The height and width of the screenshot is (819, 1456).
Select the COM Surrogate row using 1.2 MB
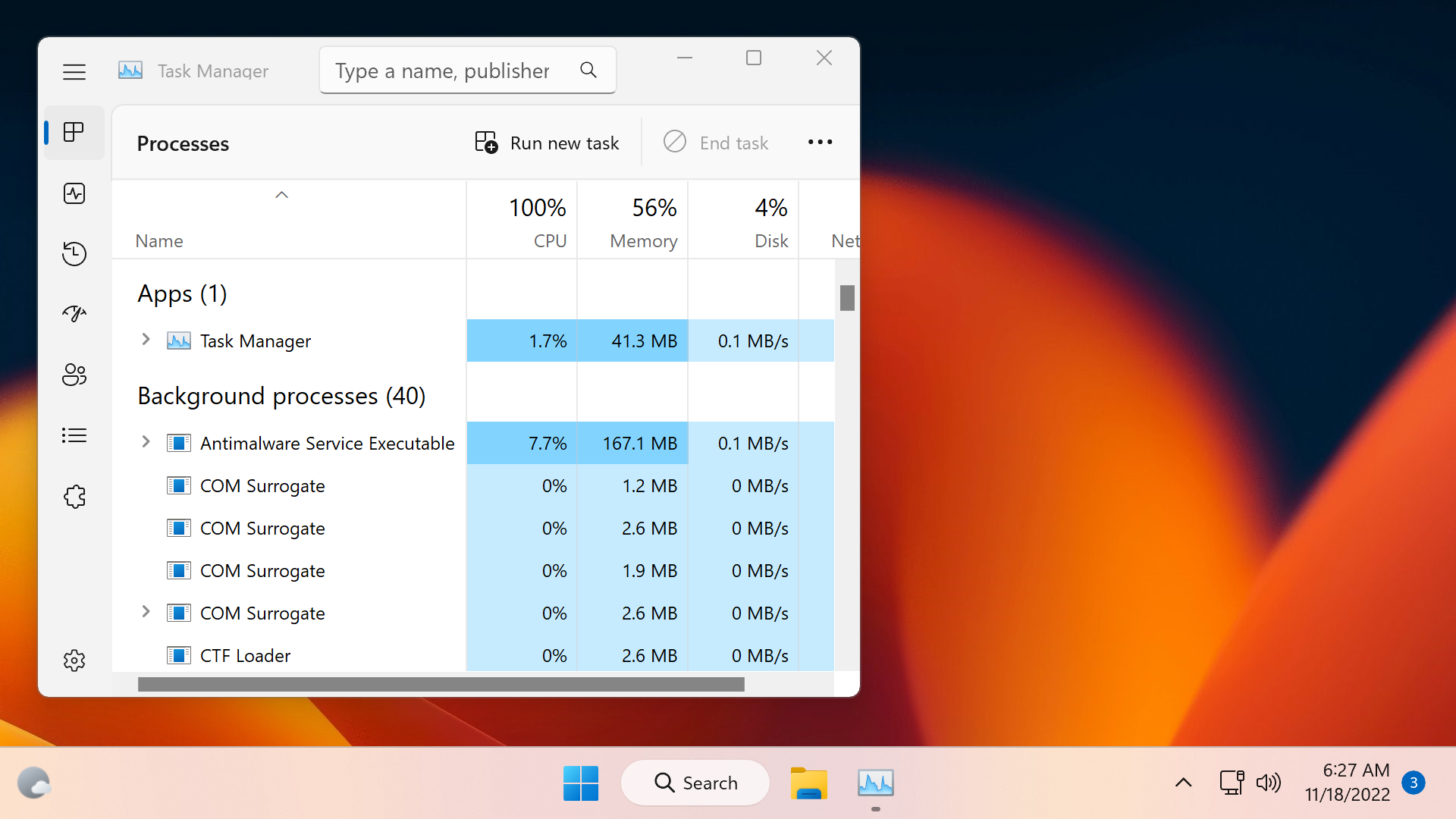pyautogui.click(x=473, y=485)
